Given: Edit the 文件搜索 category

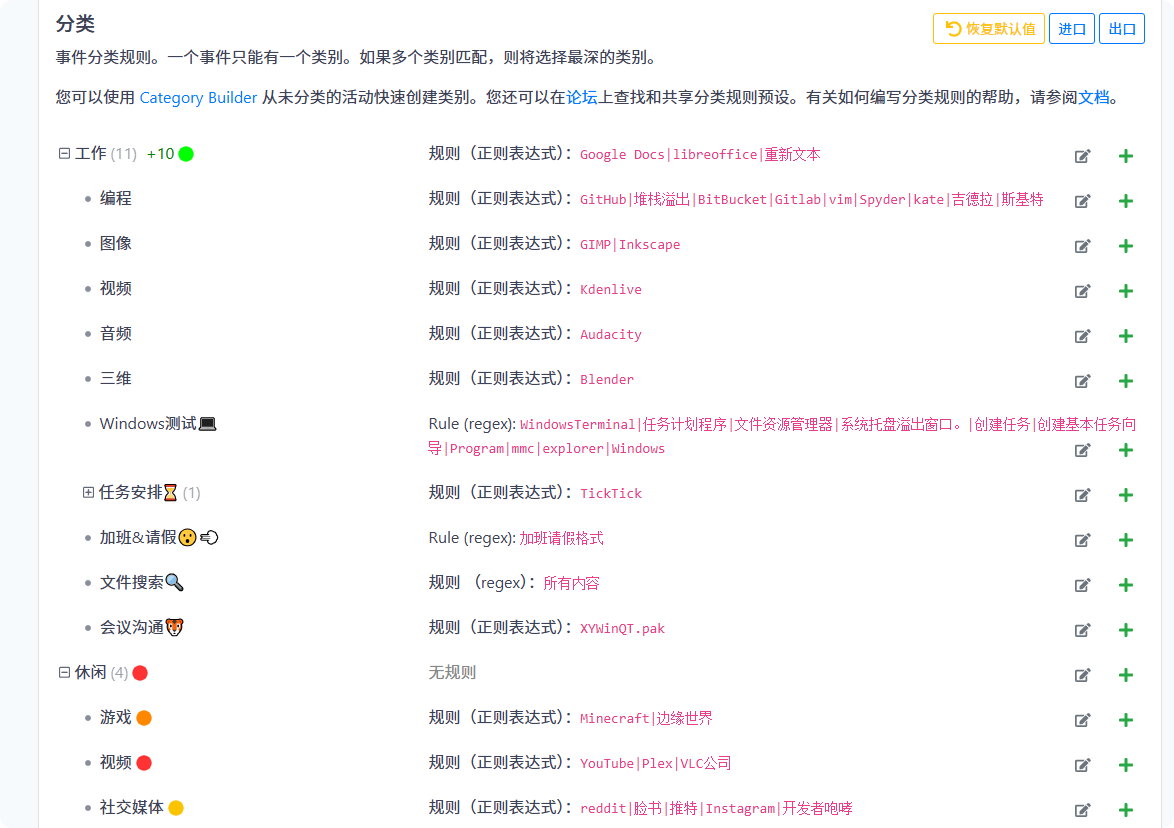Looking at the screenshot, I should click(x=1083, y=585).
